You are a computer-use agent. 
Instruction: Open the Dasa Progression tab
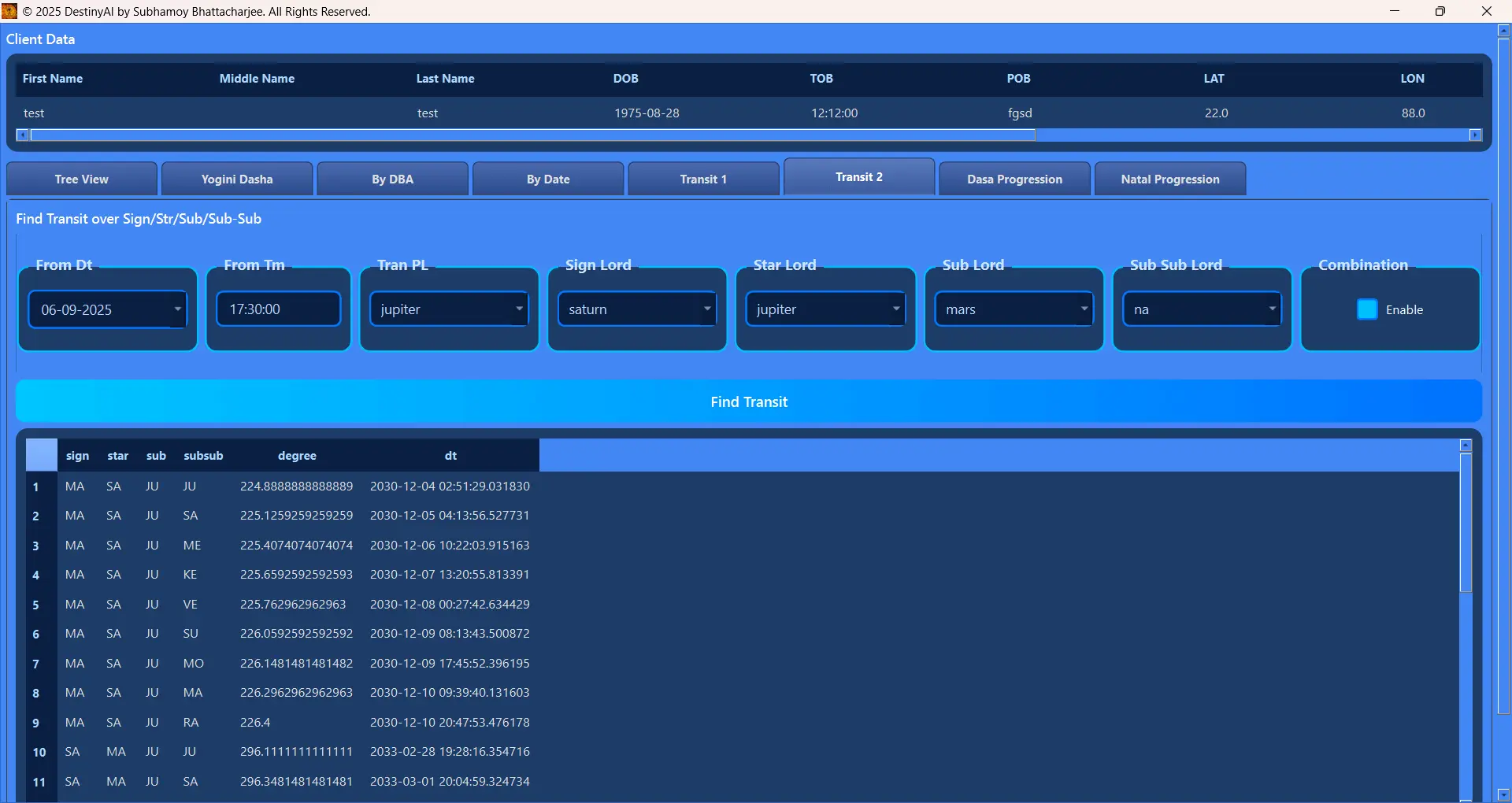click(1014, 179)
